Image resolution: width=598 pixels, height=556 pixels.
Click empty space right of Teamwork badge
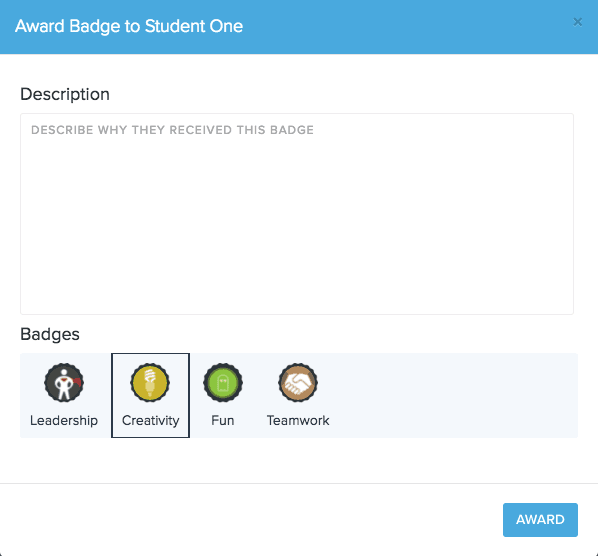pos(454,395)
